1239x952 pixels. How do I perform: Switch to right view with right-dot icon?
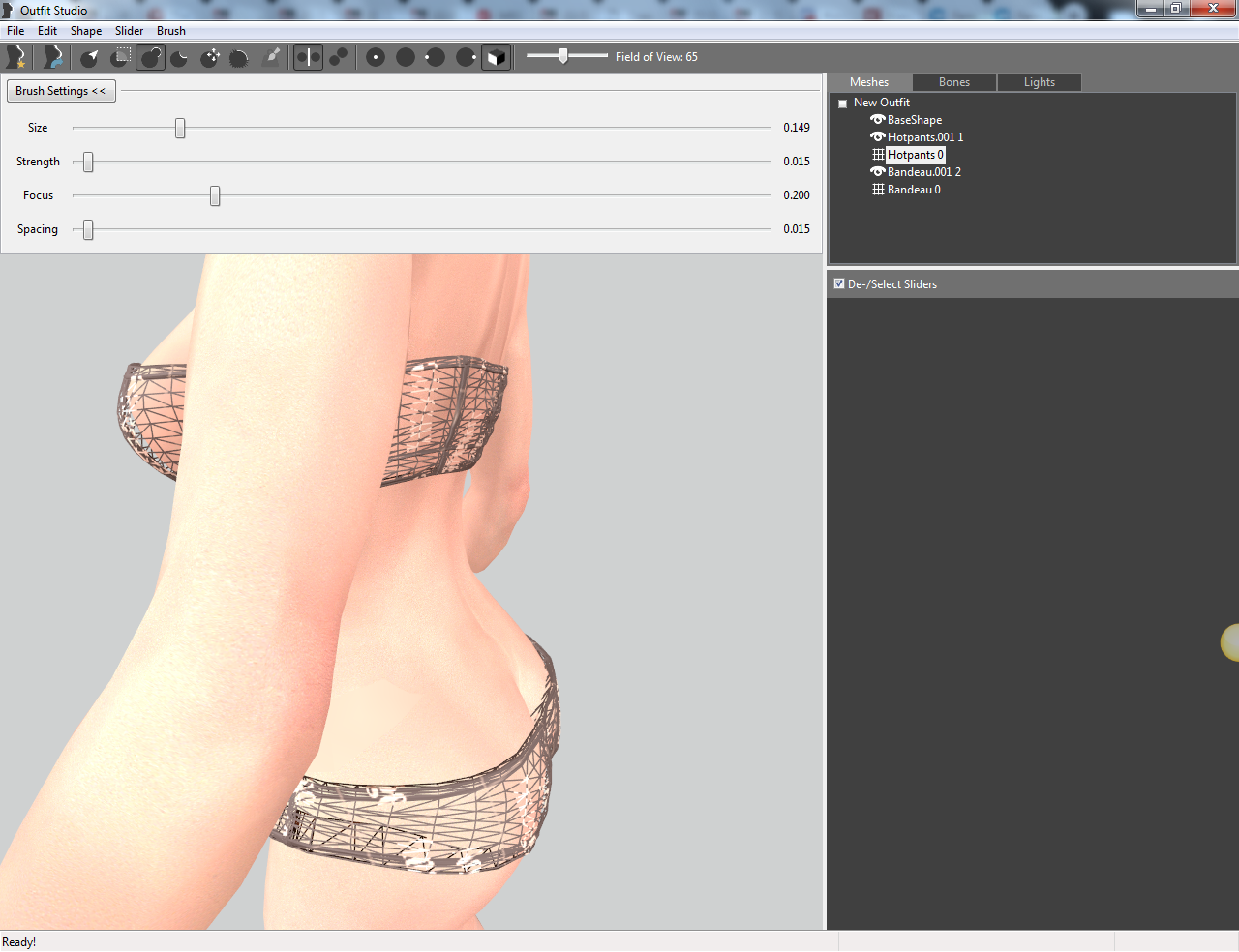[466, 57]
